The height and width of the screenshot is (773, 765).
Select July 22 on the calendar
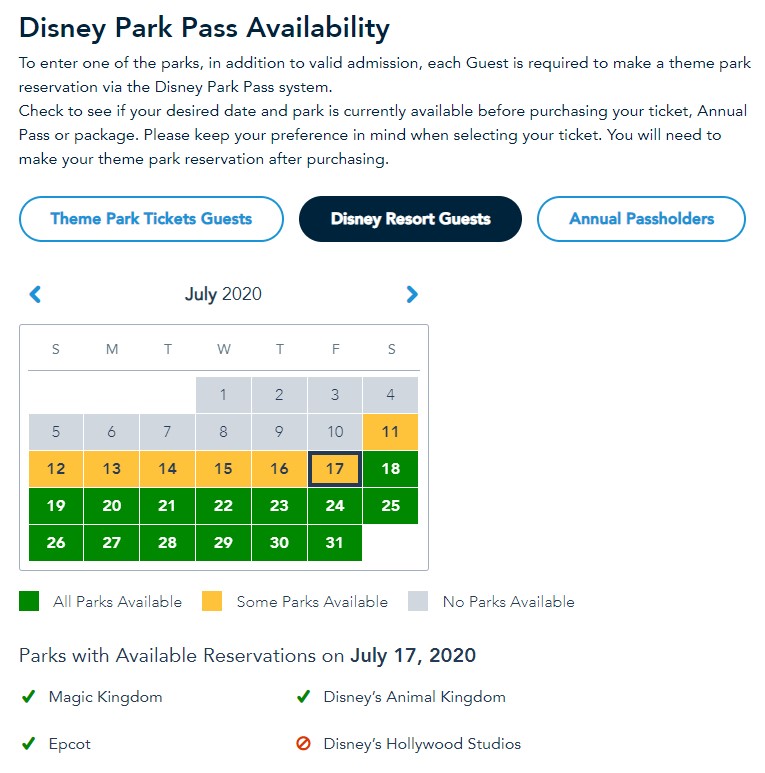tap(223, 506)
